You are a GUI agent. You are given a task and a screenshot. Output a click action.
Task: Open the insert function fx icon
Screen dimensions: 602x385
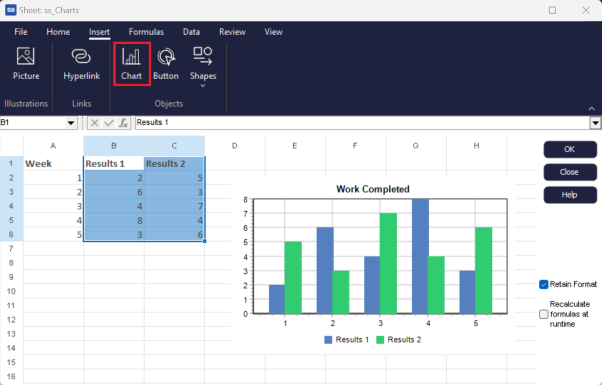(x=123, y=123)
